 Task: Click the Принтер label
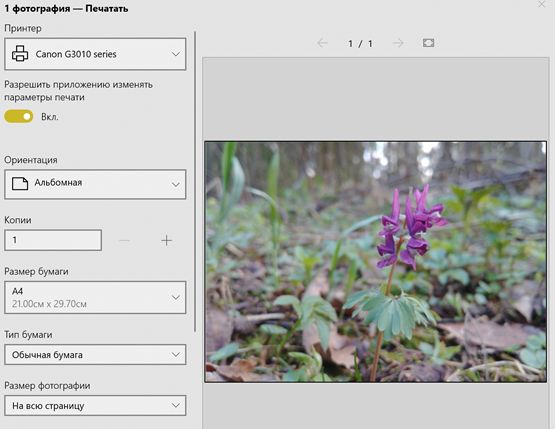pyautogui.click(x=23, y=28)
